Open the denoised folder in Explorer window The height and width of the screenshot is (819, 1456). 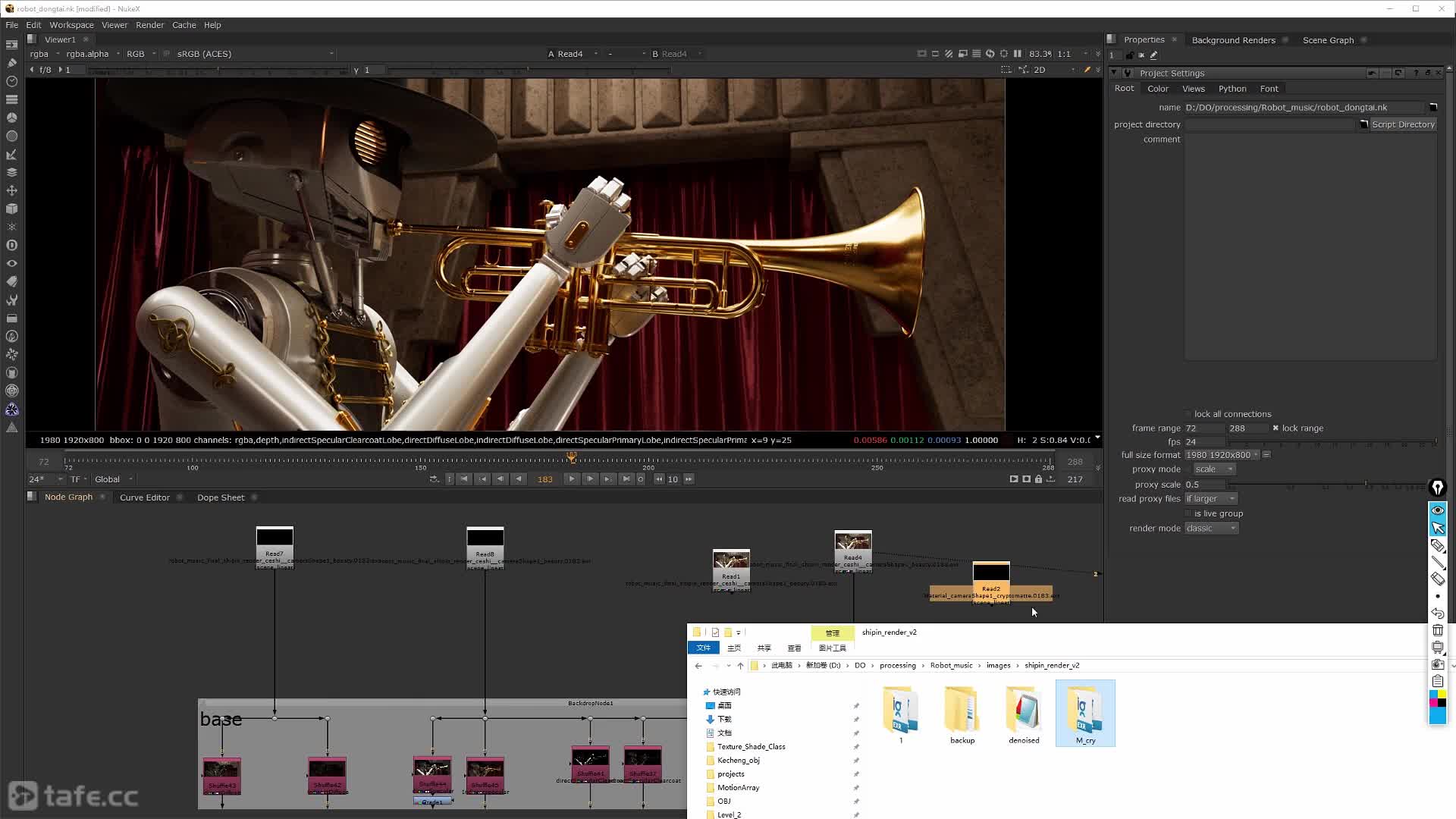tap(1024, 715)
